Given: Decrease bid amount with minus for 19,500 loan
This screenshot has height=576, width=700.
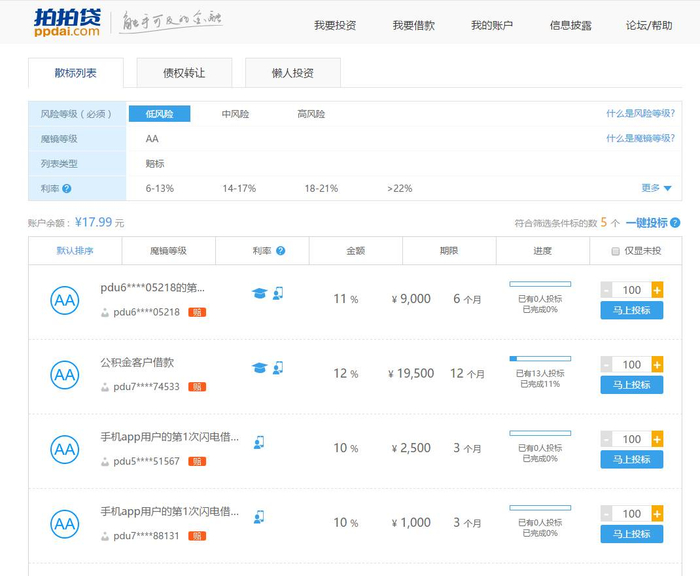Looking at the screenshot, I should click(x=606, y=365).
